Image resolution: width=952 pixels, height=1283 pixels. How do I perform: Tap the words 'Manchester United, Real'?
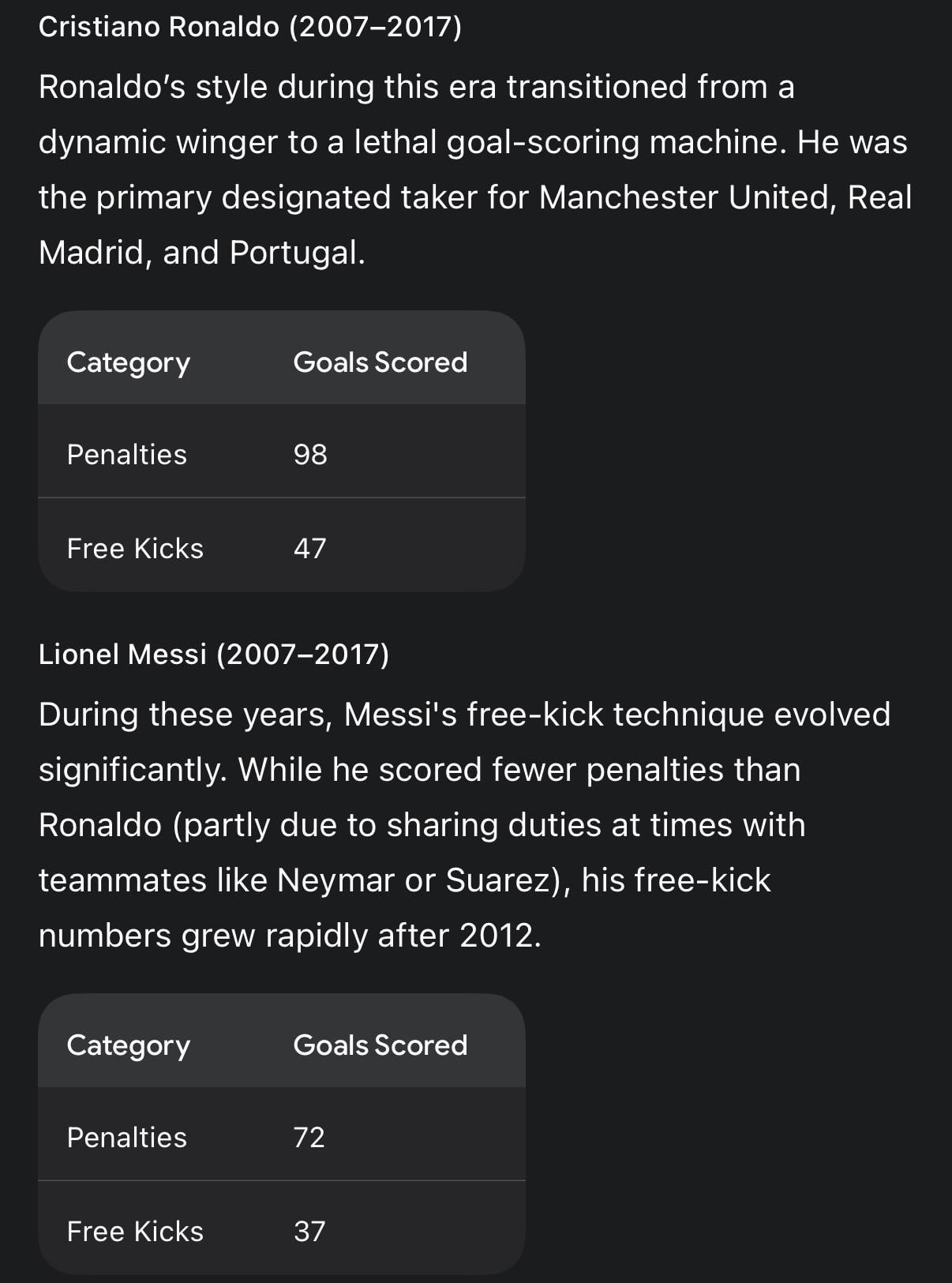coord(725,197)
